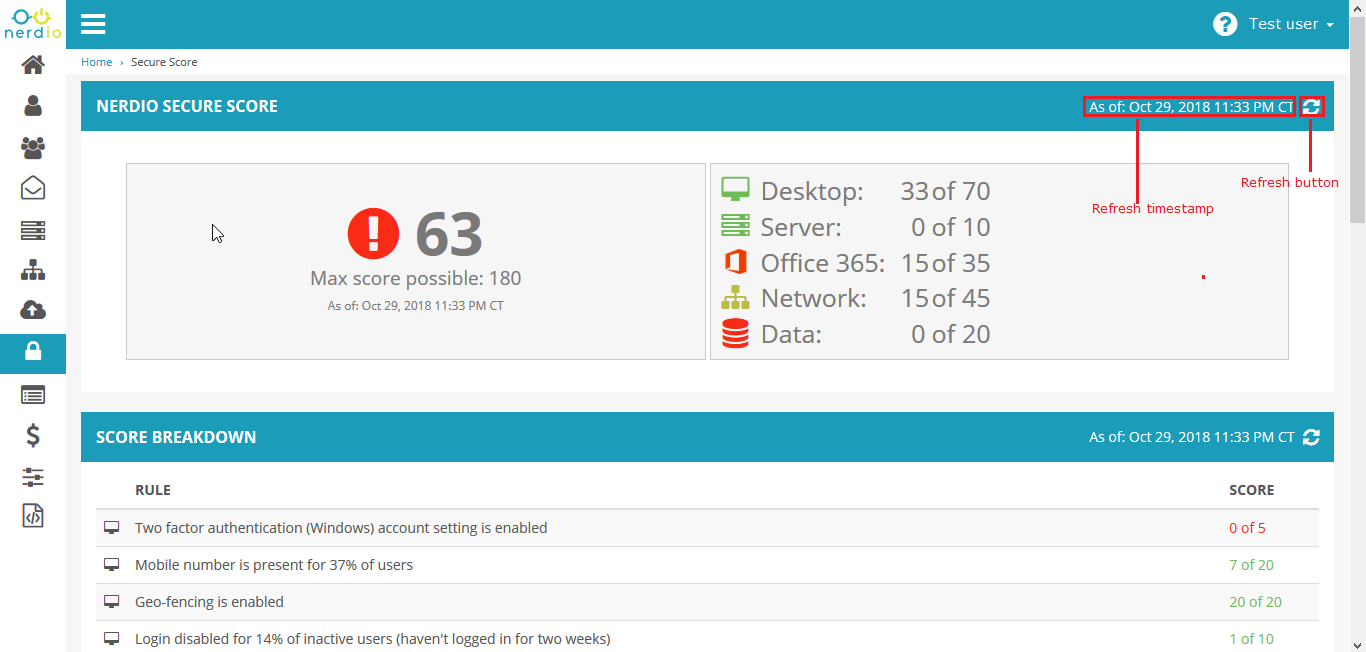Click the Secure Score breadcrumb
Screen dimensions: 1366x652
[x=164, y=62]
